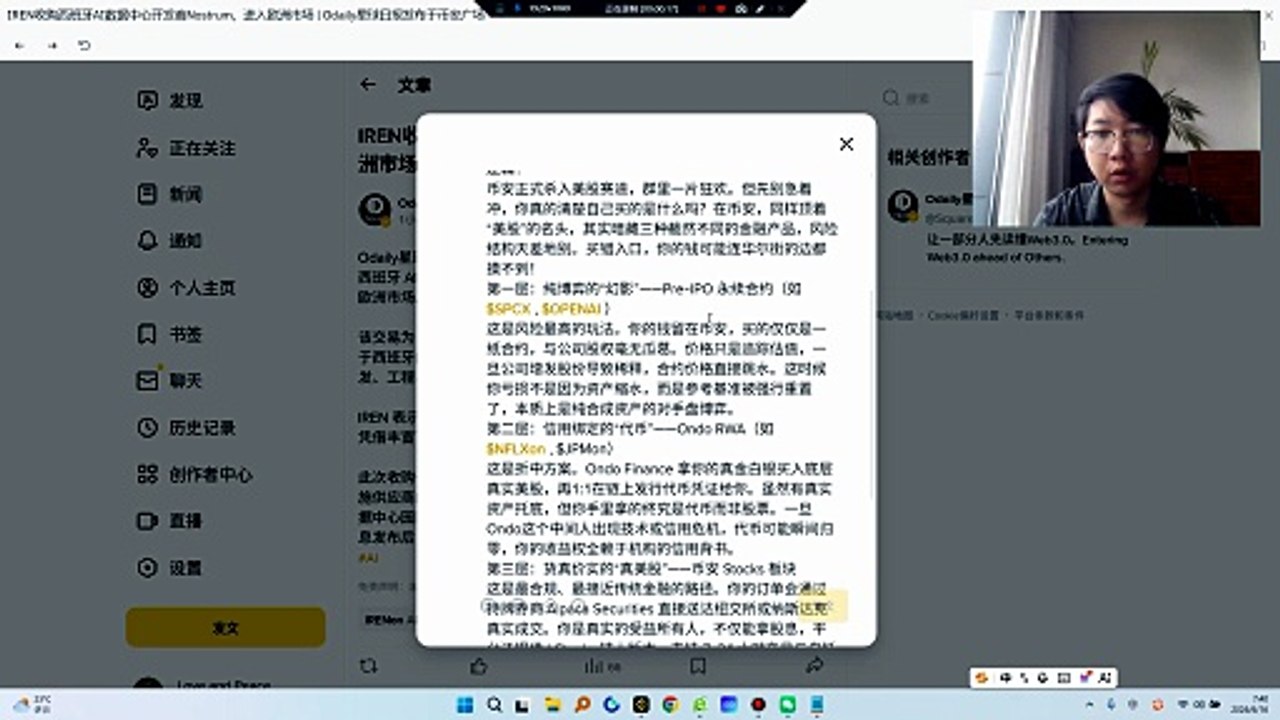Screen dimensions: 1280x720
Task: Click popup's vertical scrollbar
Action: coord(872,395)
